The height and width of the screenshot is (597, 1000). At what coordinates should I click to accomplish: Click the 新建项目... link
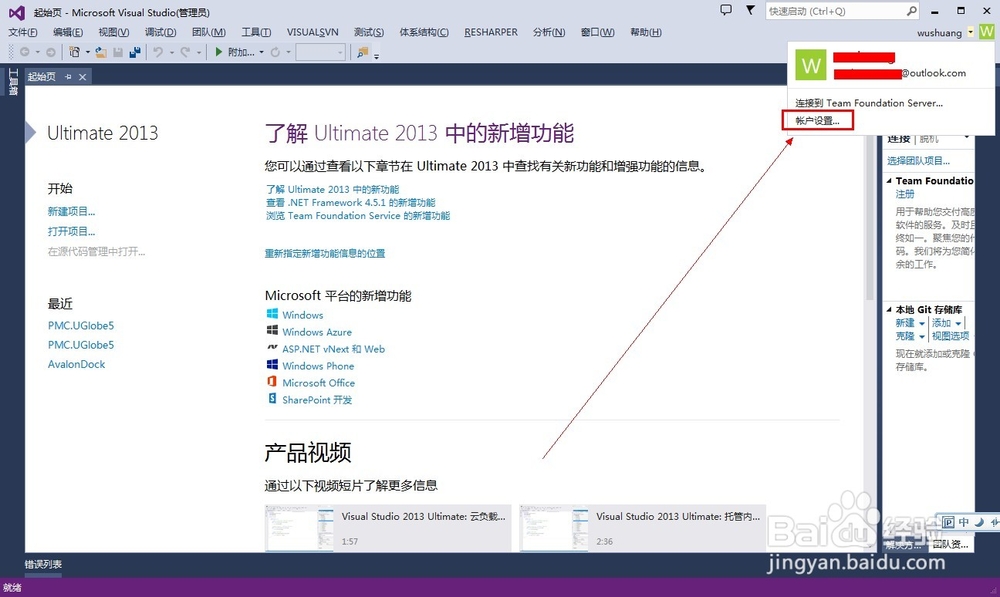click(71, 211)
